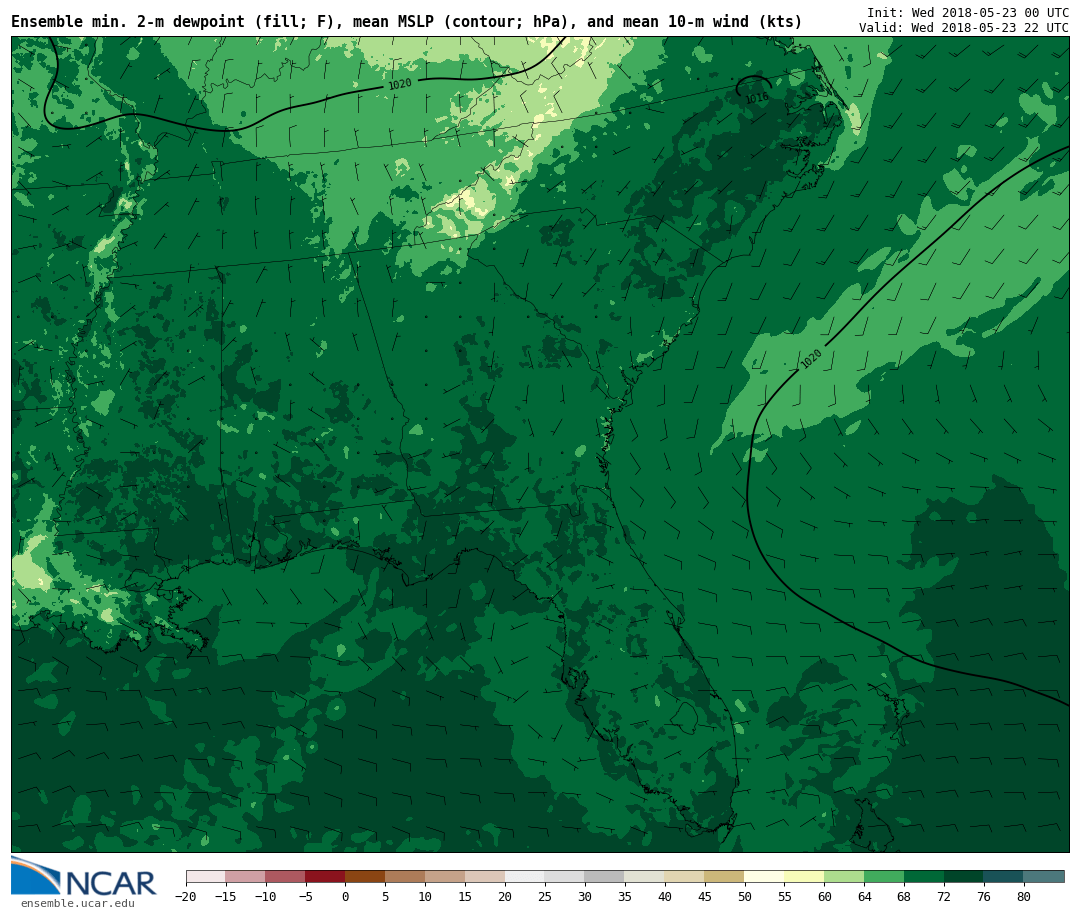
Task: Select the Valid timestamp text
Action: point(963,28)
